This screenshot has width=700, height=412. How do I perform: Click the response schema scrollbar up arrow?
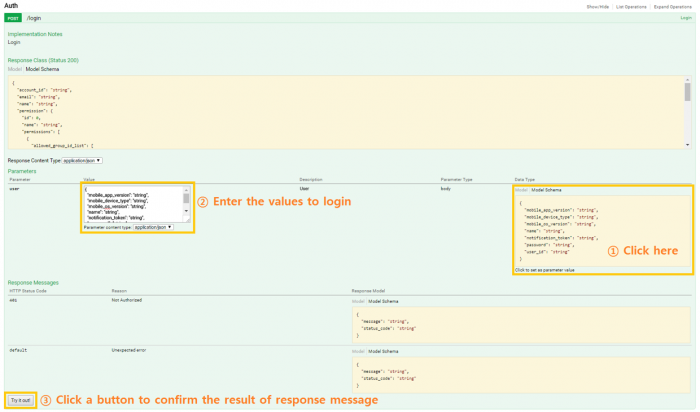(x=687, y=82)
